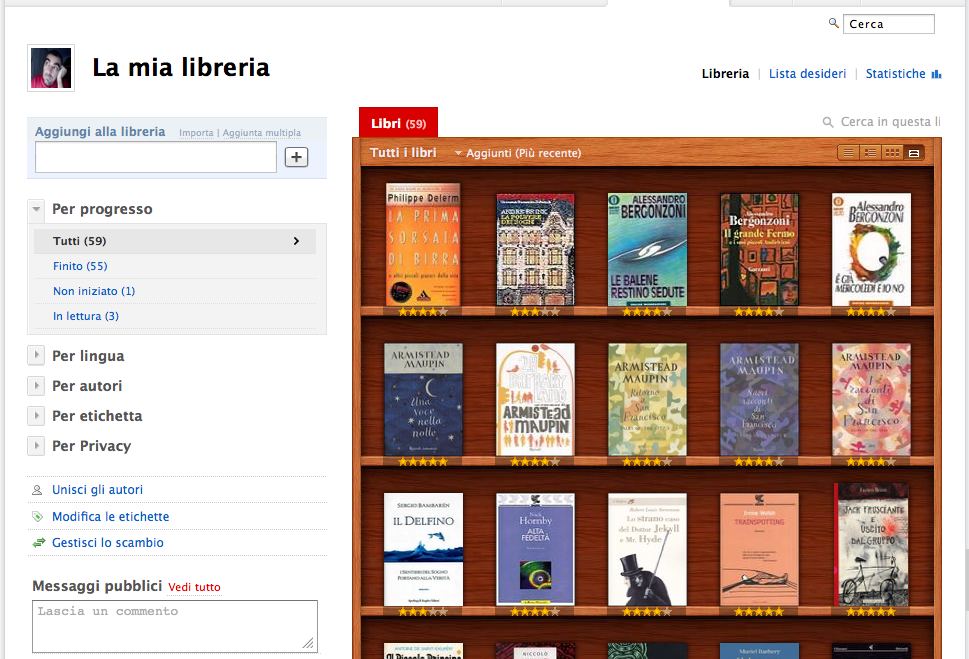
Task: Click the plus button to add a book
Action: pos(297,157)
